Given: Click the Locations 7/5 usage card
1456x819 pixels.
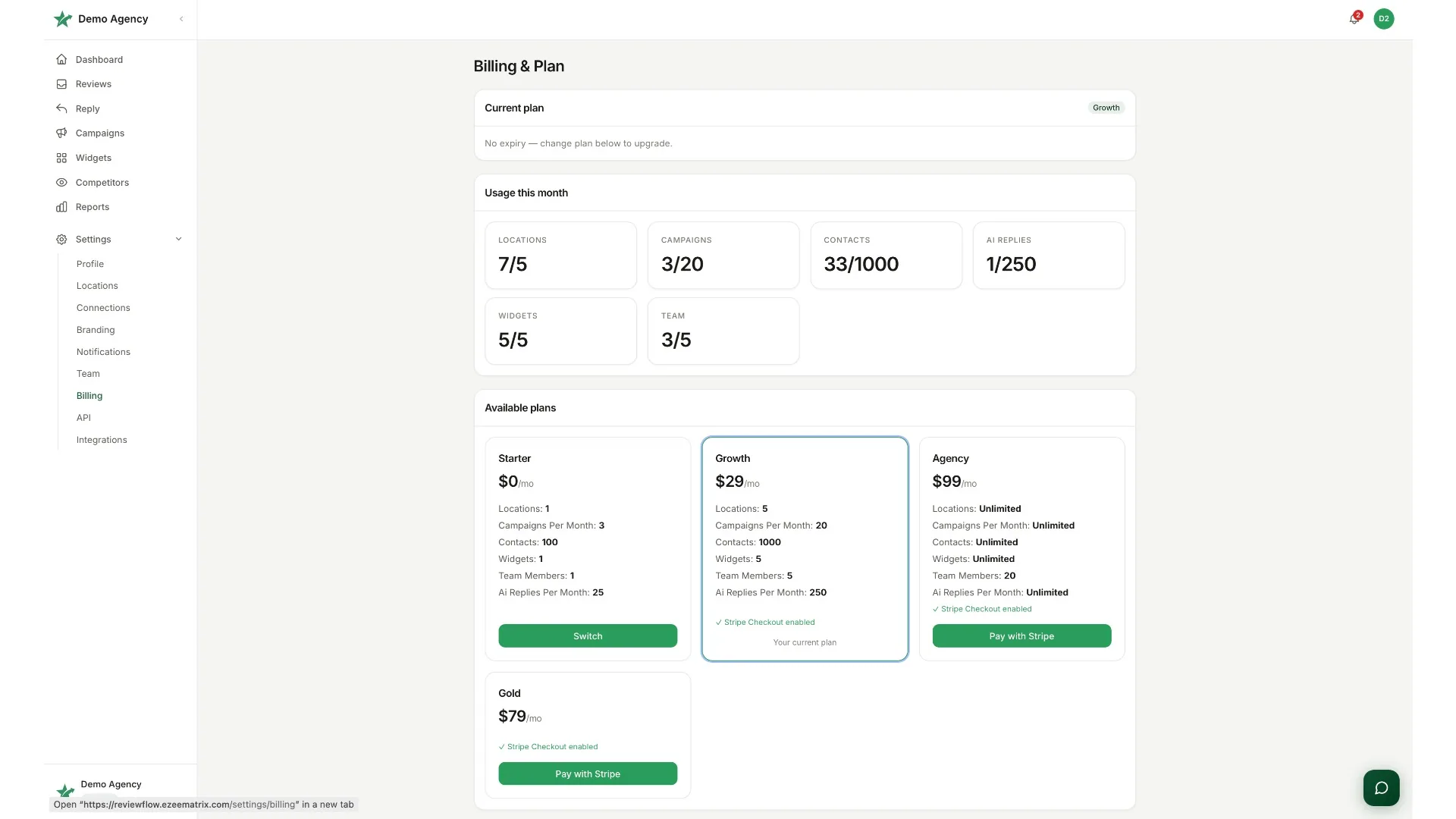Looking at the screenshot, I should pyautogui.click(x=560, y=256).
